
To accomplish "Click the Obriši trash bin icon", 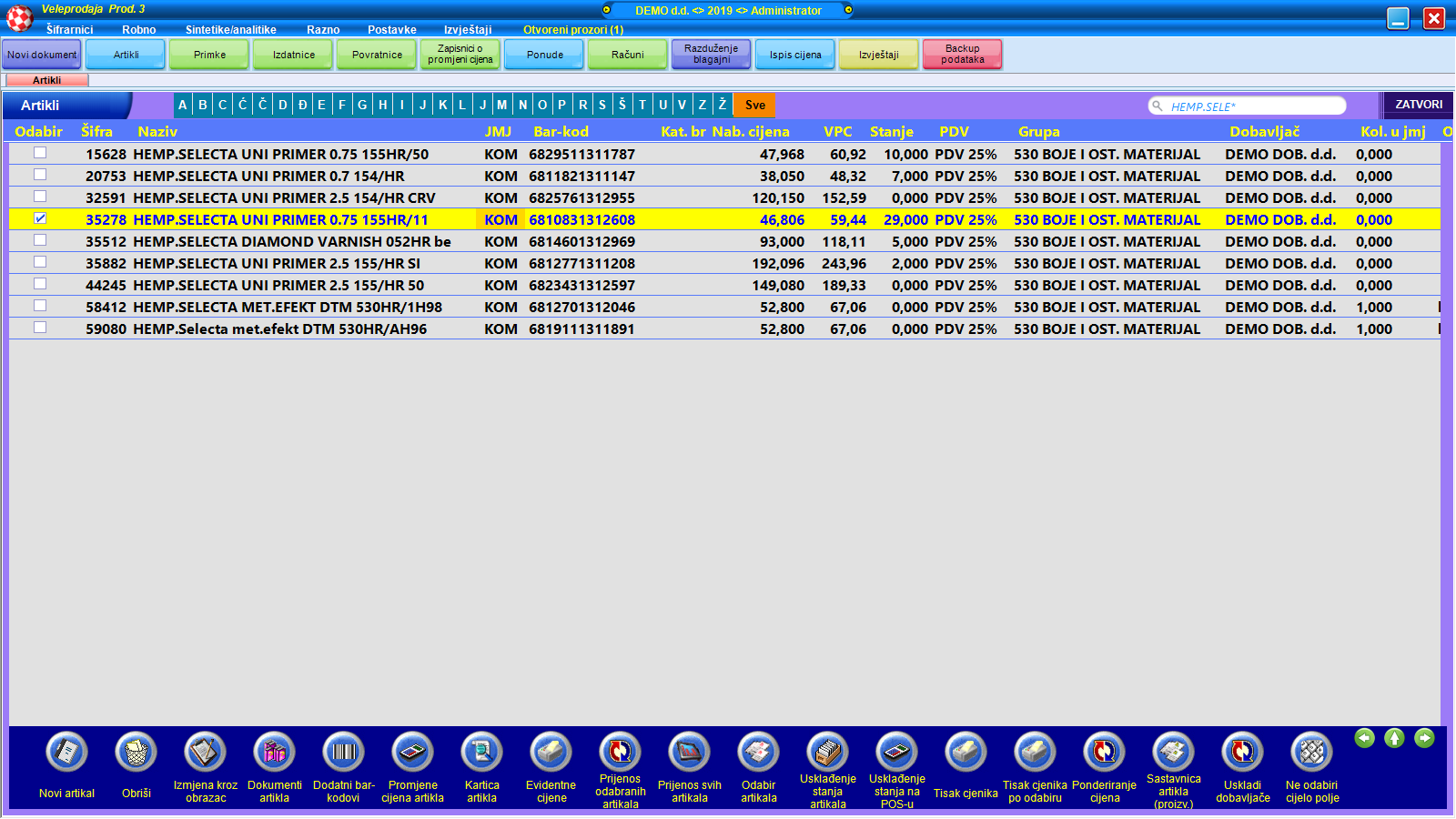I will click(136, 753).
